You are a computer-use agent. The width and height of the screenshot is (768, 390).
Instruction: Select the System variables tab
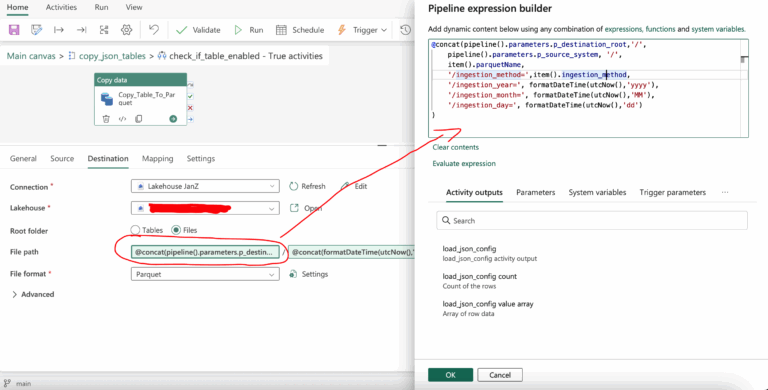[597, 193]
